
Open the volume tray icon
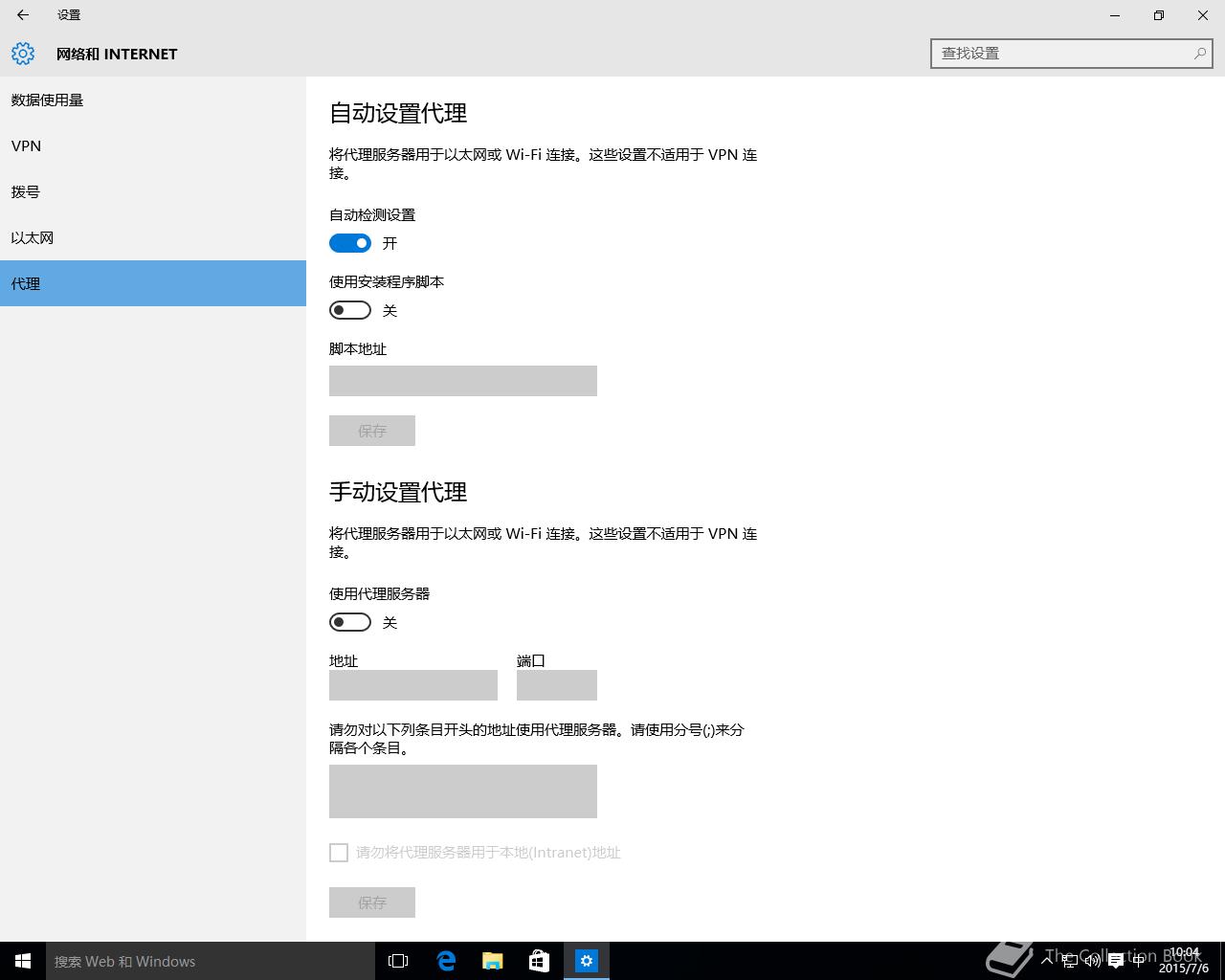[1093, 961]
